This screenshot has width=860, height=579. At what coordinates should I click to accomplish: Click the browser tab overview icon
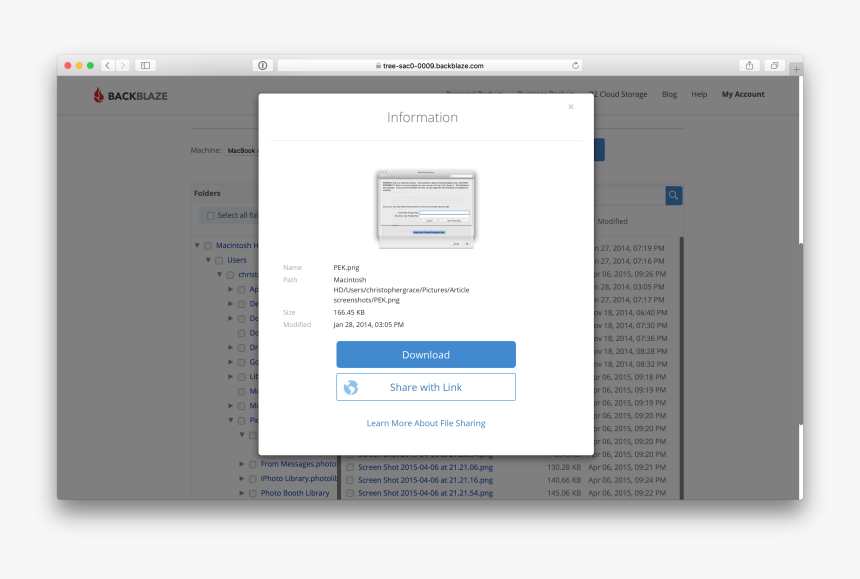[x=774, y=64]
